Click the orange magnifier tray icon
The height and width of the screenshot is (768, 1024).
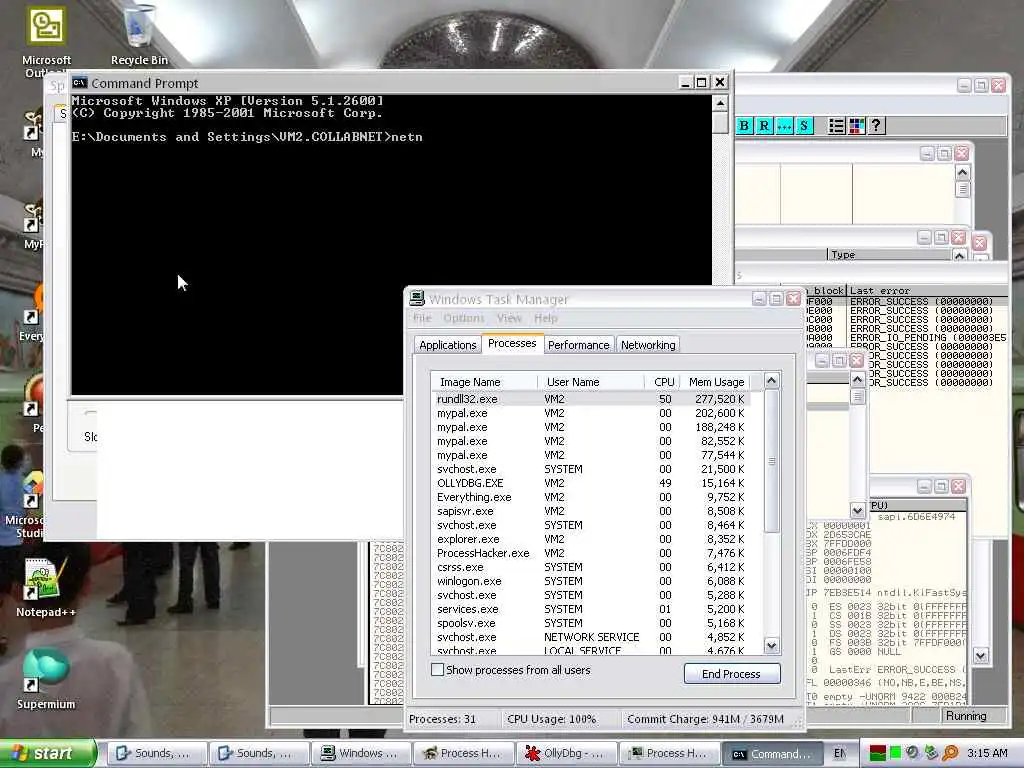click(x=950, y=753)
